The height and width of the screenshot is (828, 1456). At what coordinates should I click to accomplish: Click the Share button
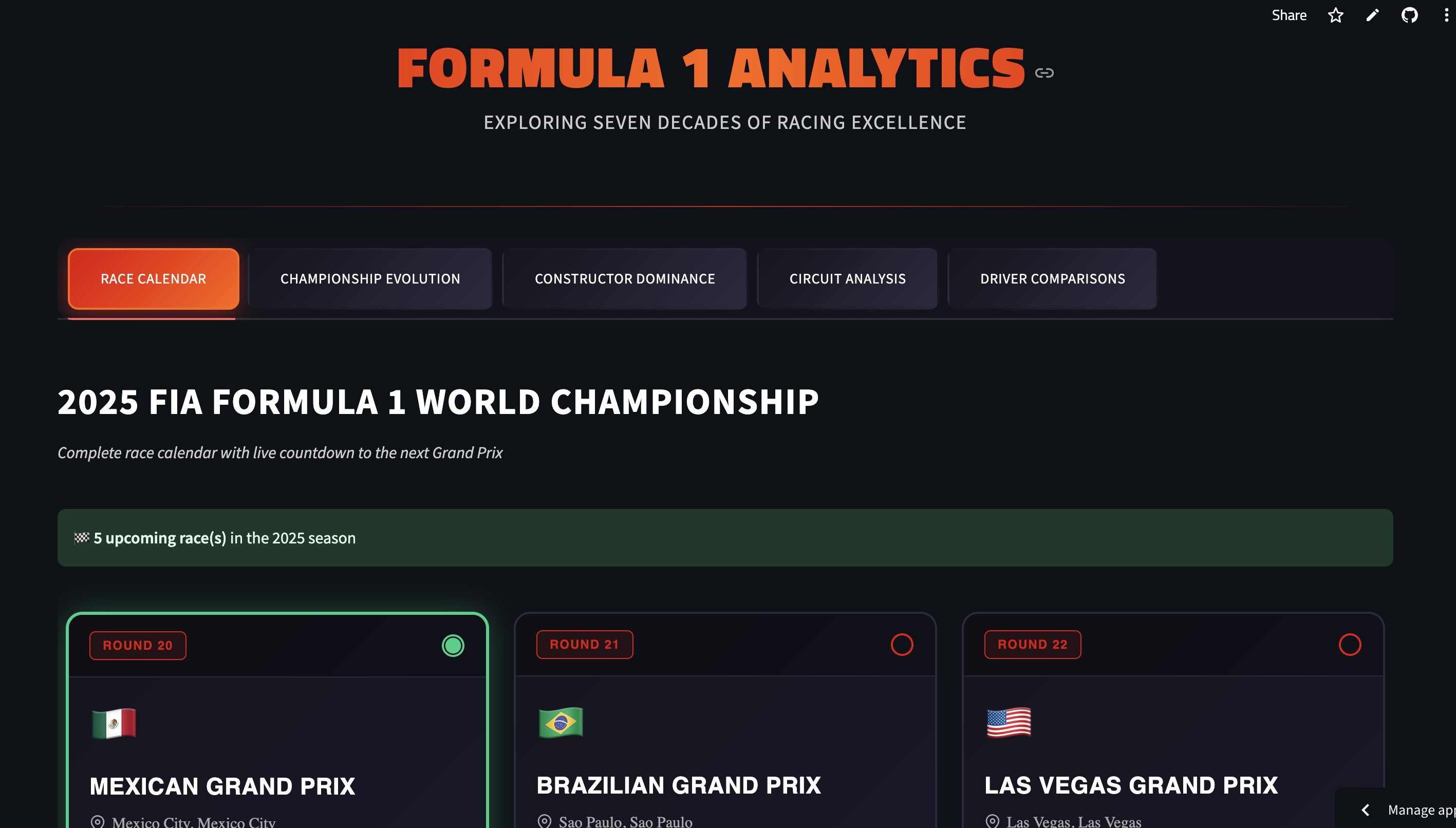[x=1289, y=15]
